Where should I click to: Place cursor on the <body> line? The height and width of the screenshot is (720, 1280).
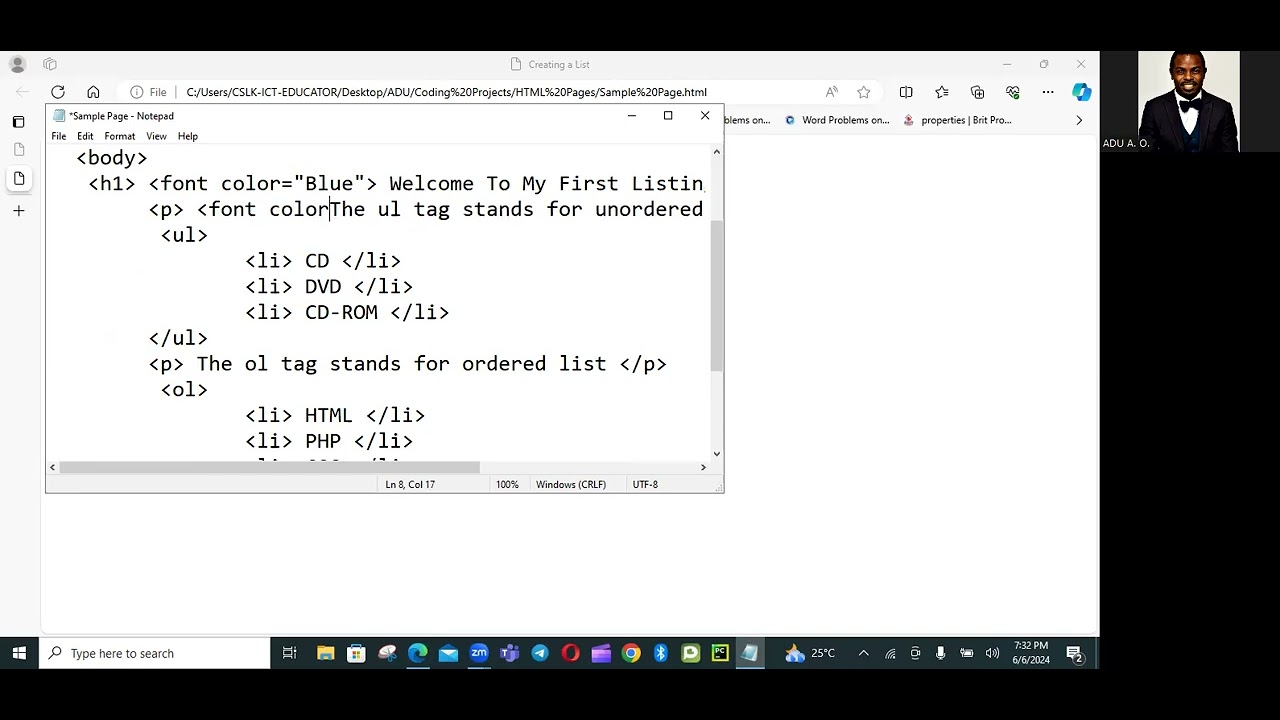point(112,158)
